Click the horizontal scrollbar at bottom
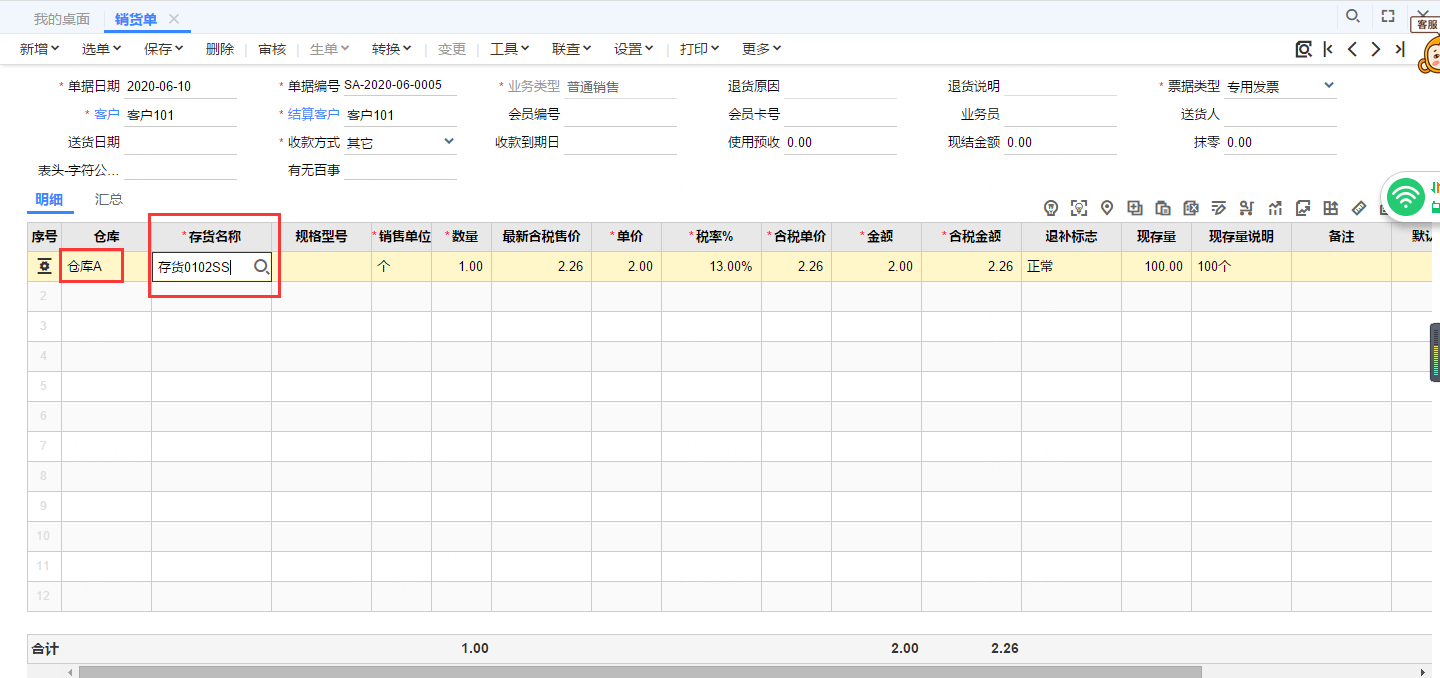This screenshot has height=678, width=1440. 640,672
